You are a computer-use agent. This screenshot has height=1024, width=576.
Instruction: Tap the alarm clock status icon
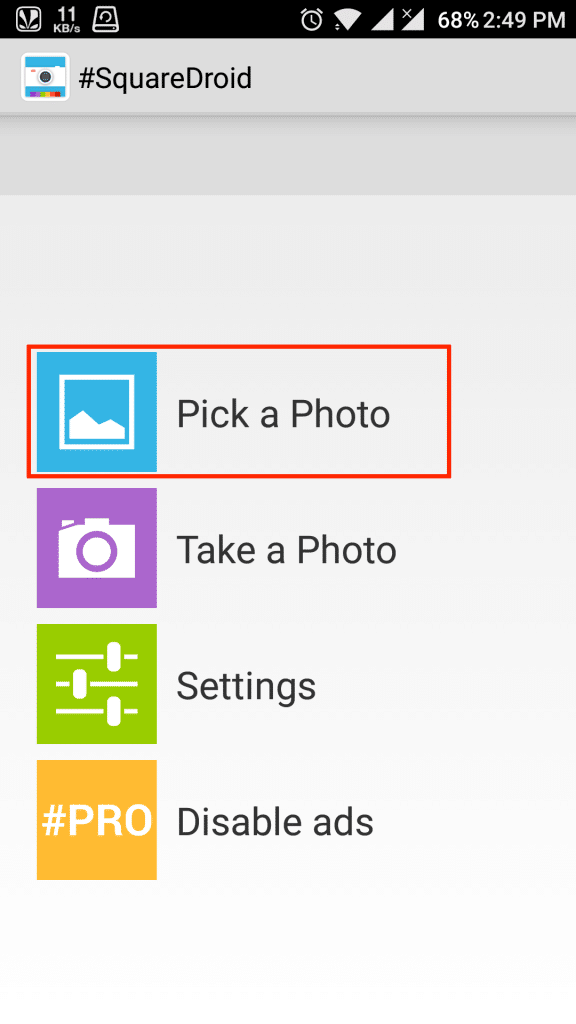point(312,19)
